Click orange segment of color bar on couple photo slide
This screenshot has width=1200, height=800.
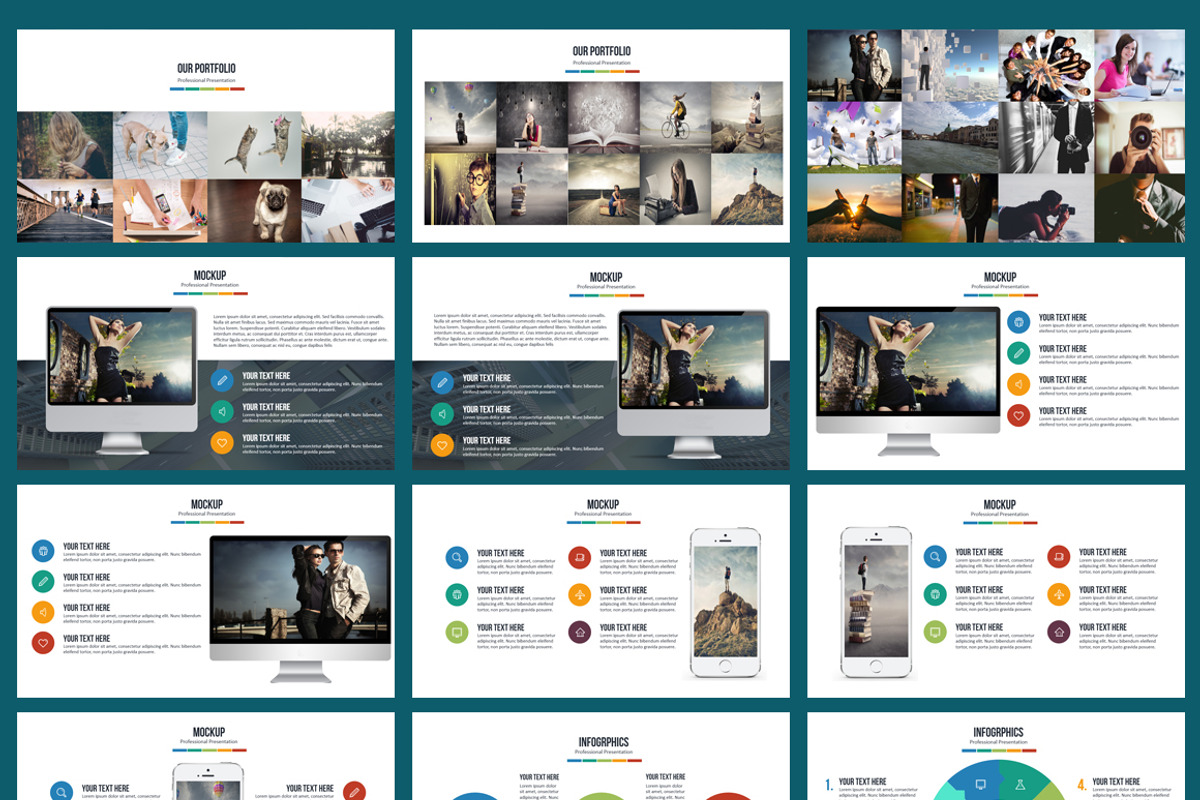(x=223, y=522)
